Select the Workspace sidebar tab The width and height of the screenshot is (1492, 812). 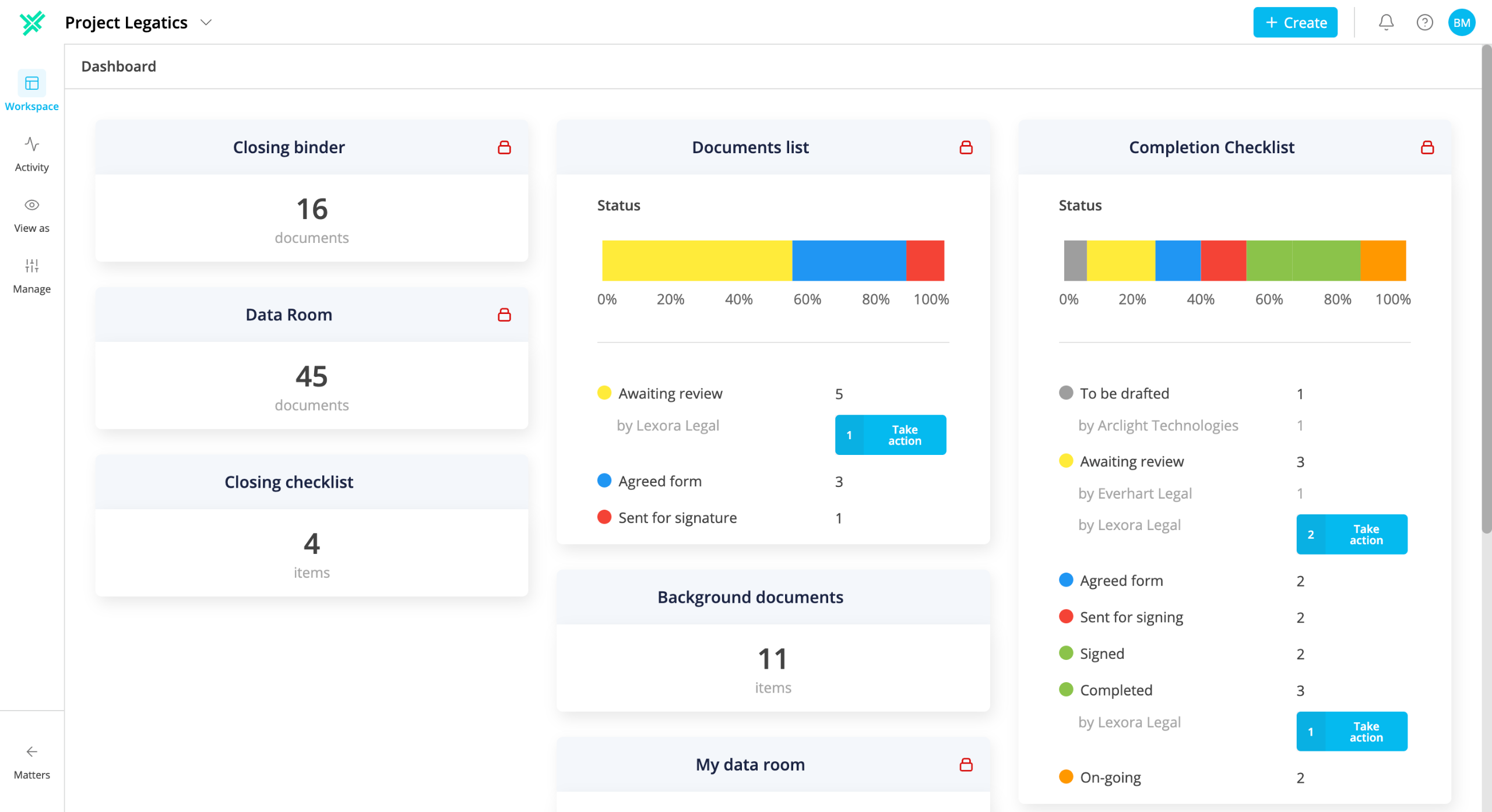32,91
